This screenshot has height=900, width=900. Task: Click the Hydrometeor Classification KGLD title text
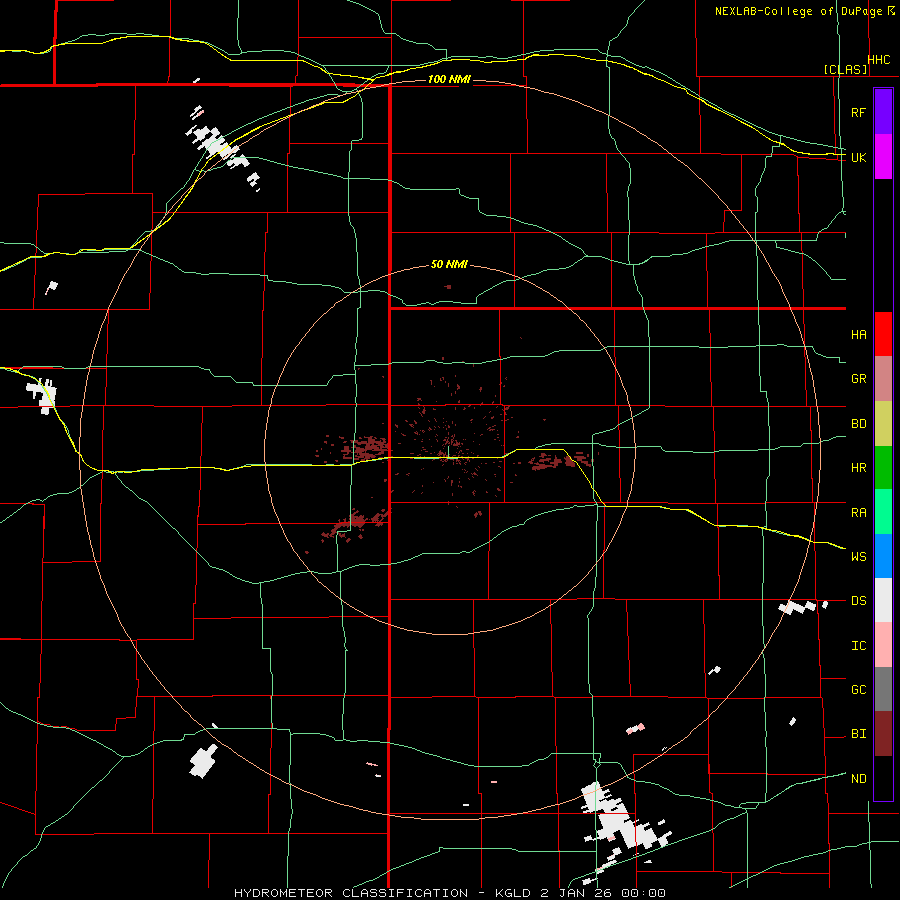coord(449,893)
